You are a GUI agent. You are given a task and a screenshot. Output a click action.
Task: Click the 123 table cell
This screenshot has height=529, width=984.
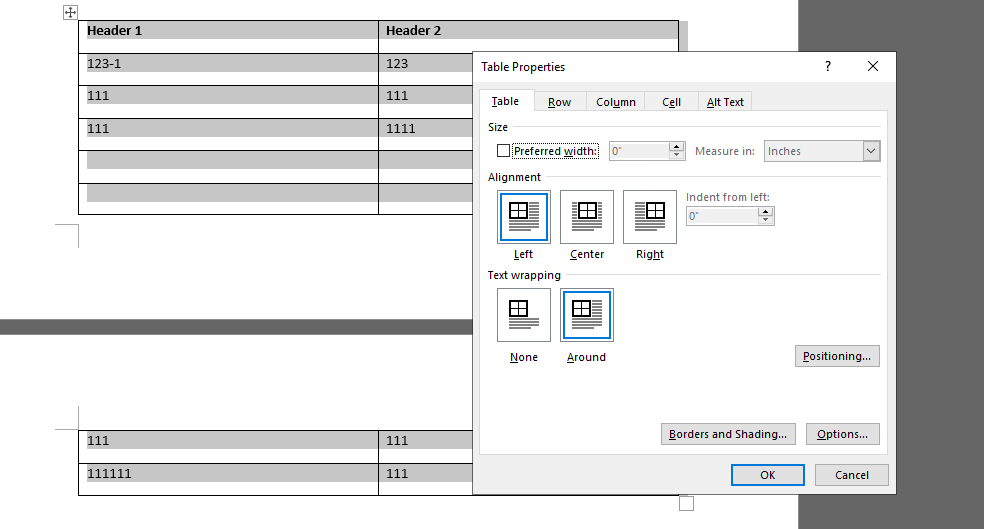pos(425,70)
